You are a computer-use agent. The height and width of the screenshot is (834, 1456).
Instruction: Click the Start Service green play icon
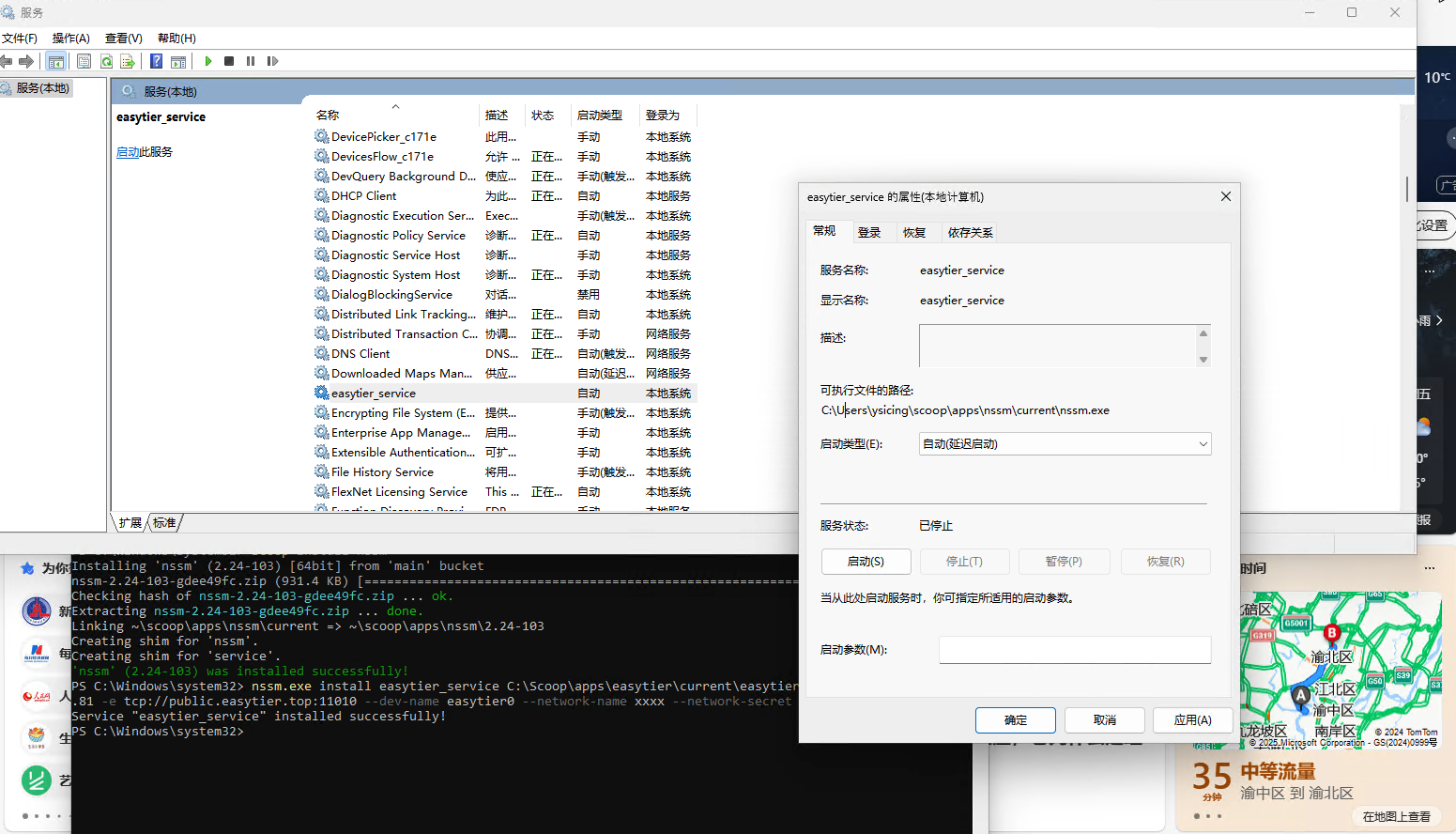tap(207, 61)
